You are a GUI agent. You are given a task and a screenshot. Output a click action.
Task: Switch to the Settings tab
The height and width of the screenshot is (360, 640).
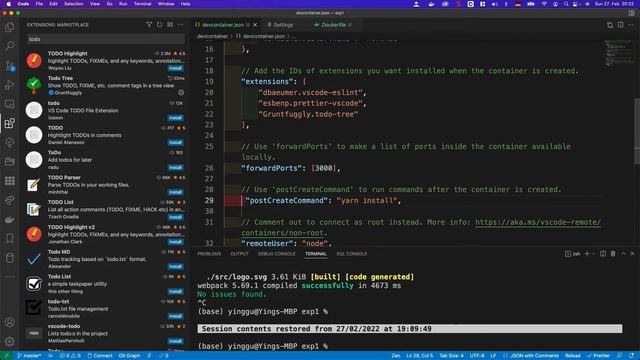(280, 25)
